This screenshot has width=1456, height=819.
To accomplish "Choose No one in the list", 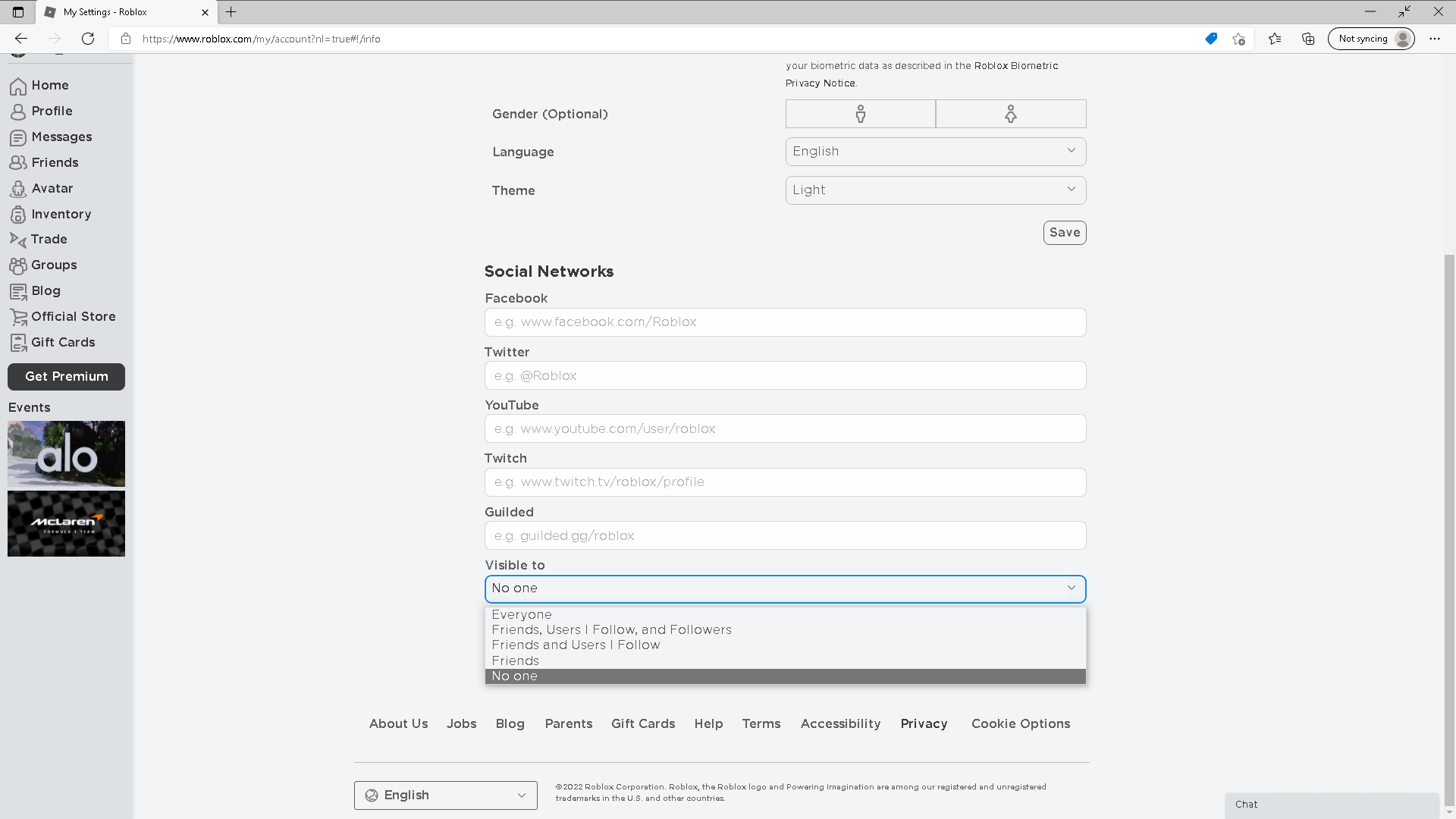I will coord(785,676).
